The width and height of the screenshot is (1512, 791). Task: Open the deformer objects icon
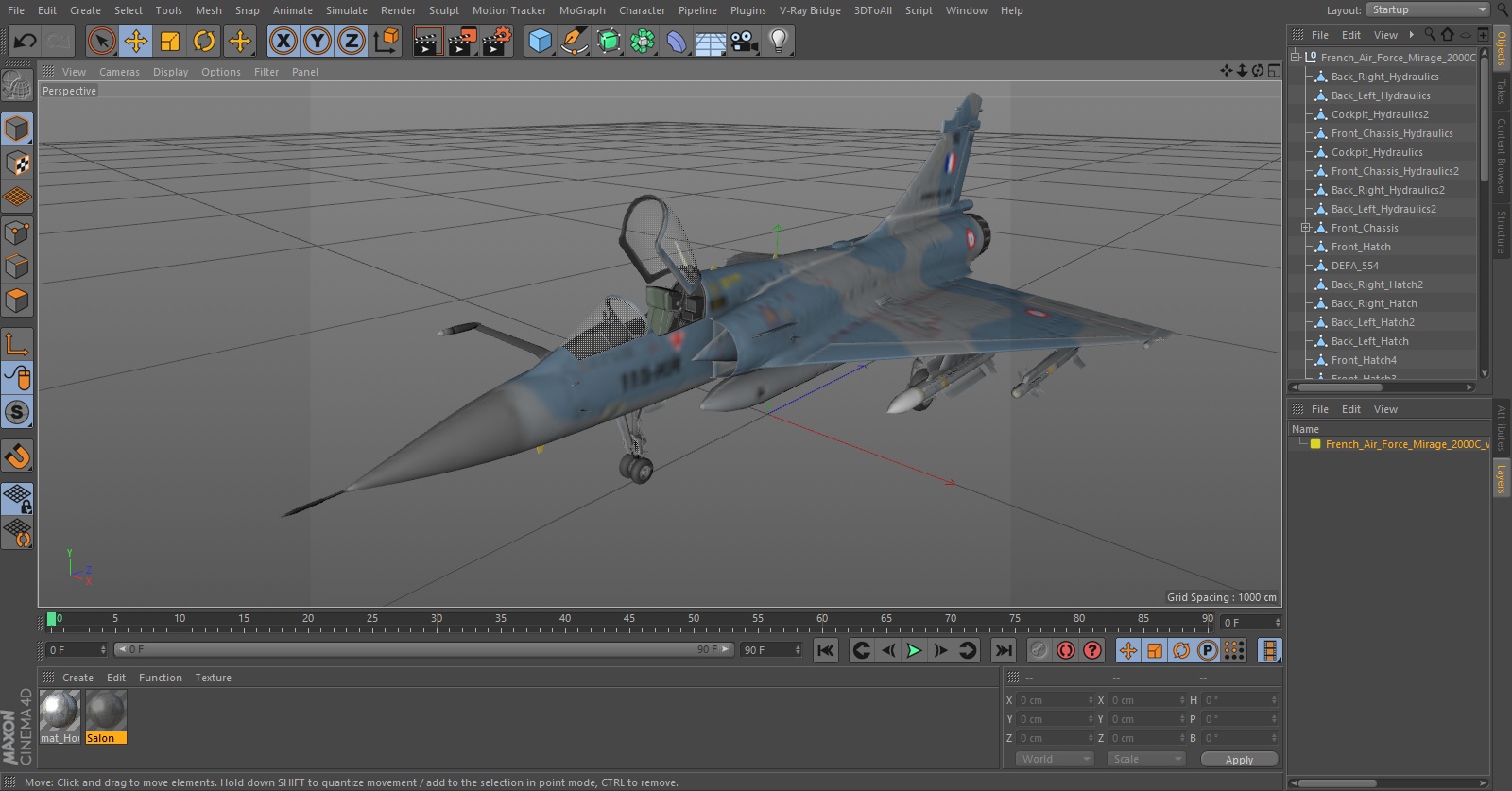click(677, 41)
